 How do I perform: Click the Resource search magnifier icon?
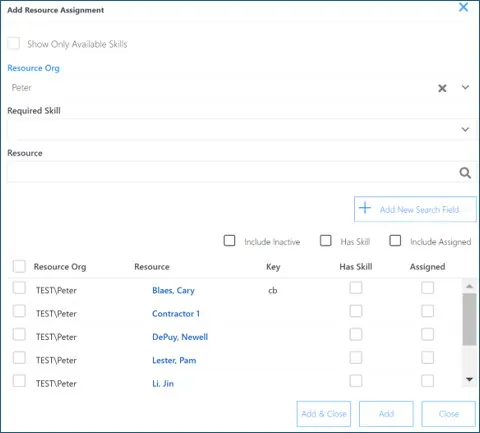(465, 173)
